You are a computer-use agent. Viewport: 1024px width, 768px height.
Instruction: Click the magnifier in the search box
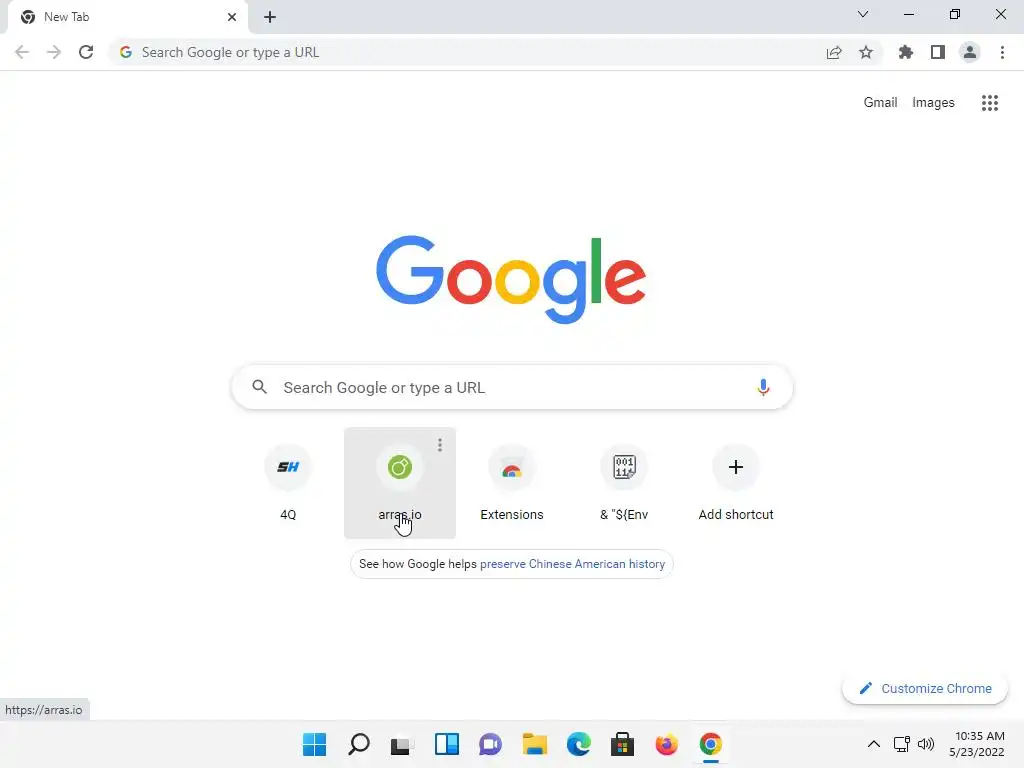260,387
